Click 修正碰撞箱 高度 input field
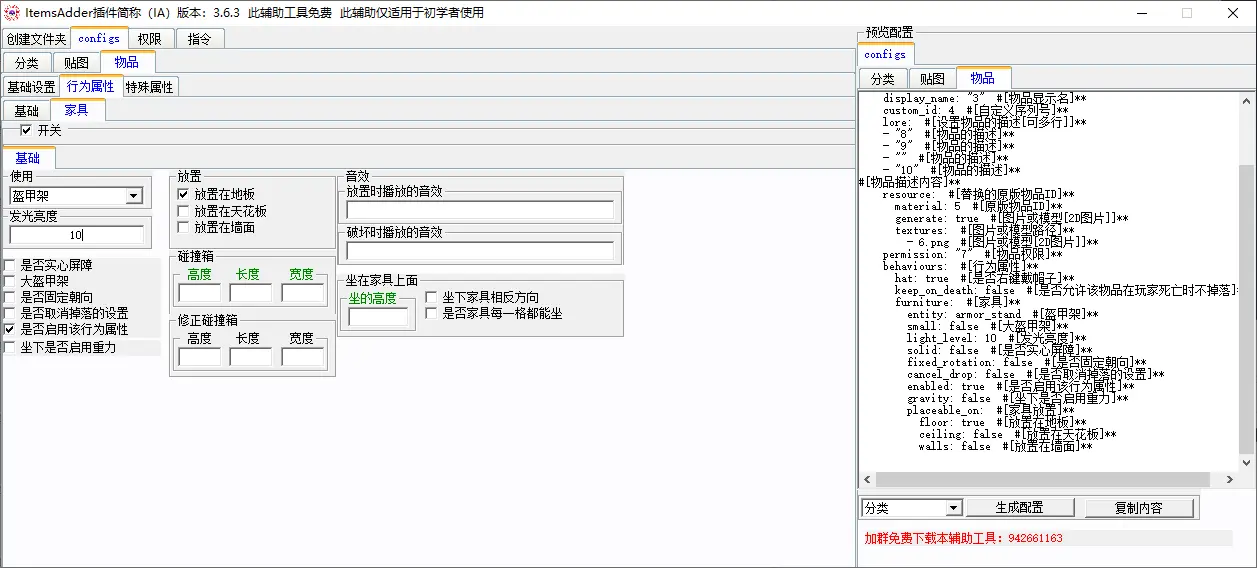This screenshot has width=1257, height=568. click(199, 357)
